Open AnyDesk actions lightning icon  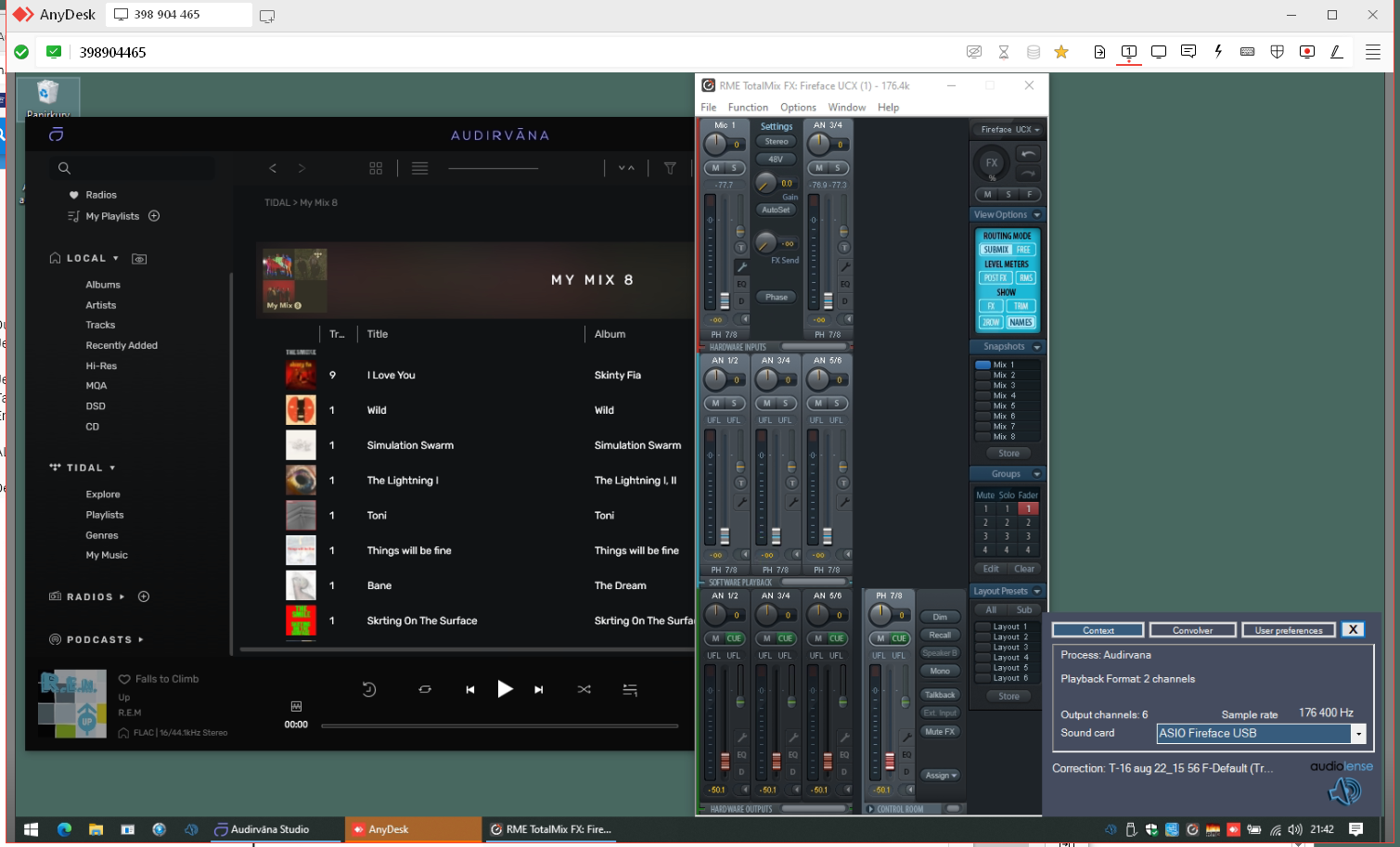(1218, 52)
